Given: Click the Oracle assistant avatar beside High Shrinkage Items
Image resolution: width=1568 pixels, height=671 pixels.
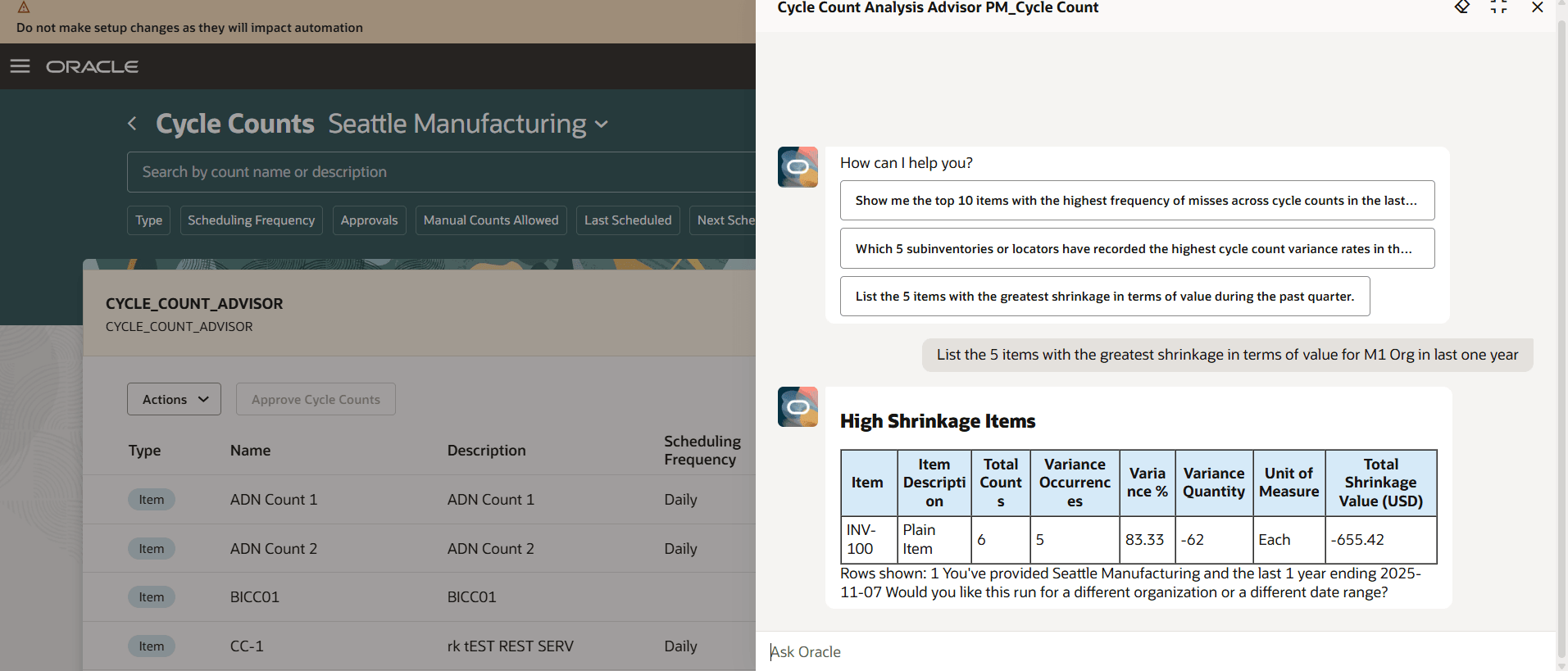Looking at the screenshot, I should (x=798, y=407).
